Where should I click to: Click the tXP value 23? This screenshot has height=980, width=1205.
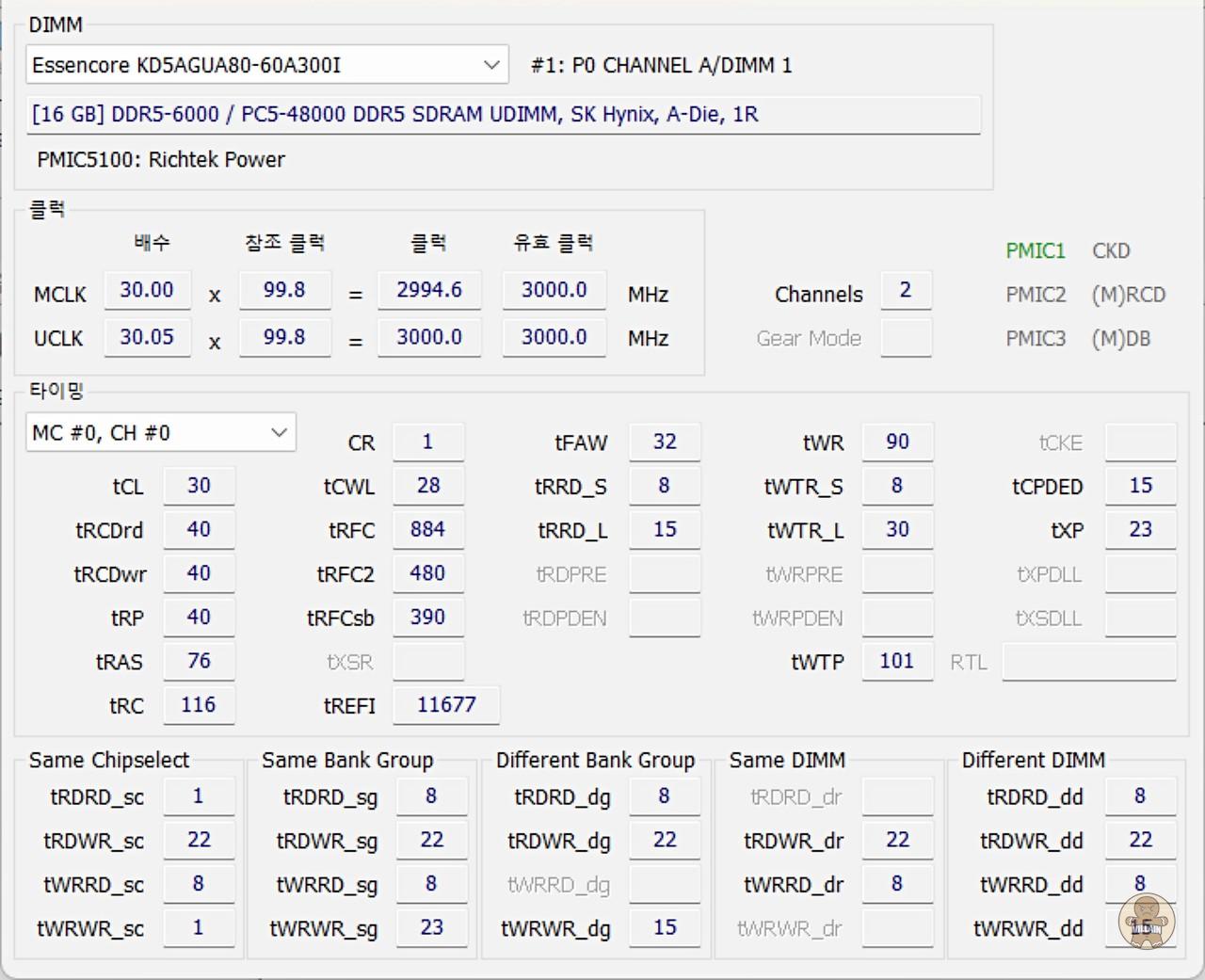click(x=1140, y=530)
